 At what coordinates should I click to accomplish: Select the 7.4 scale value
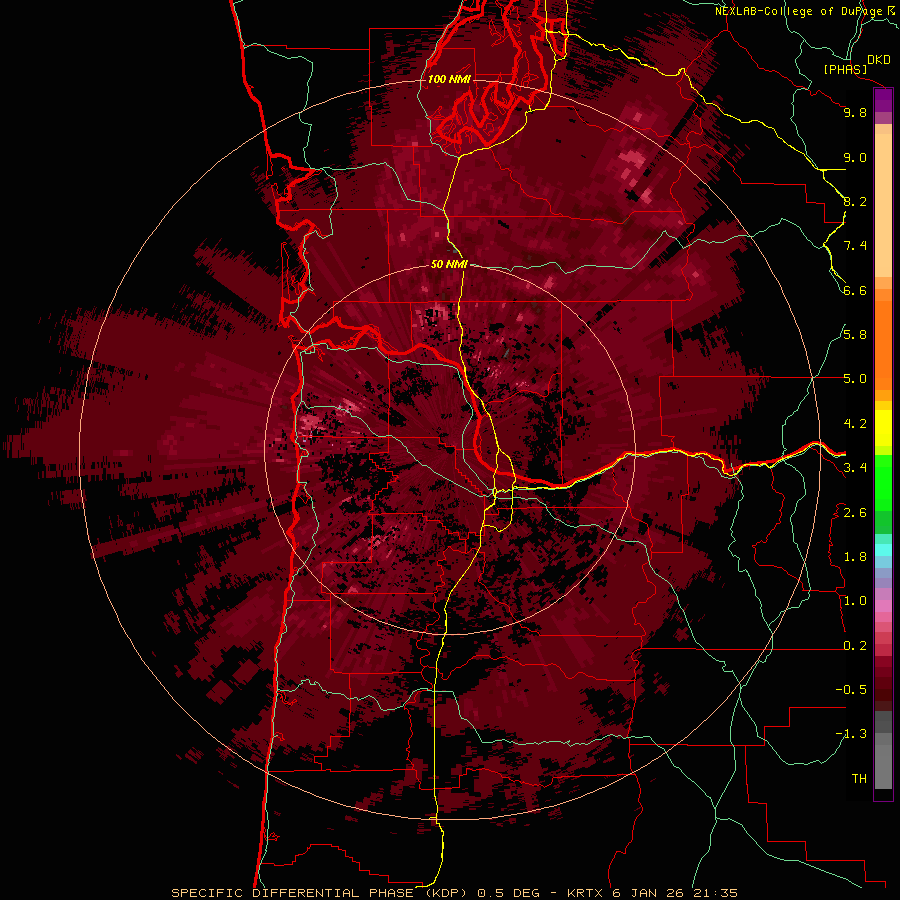point(855,246)
